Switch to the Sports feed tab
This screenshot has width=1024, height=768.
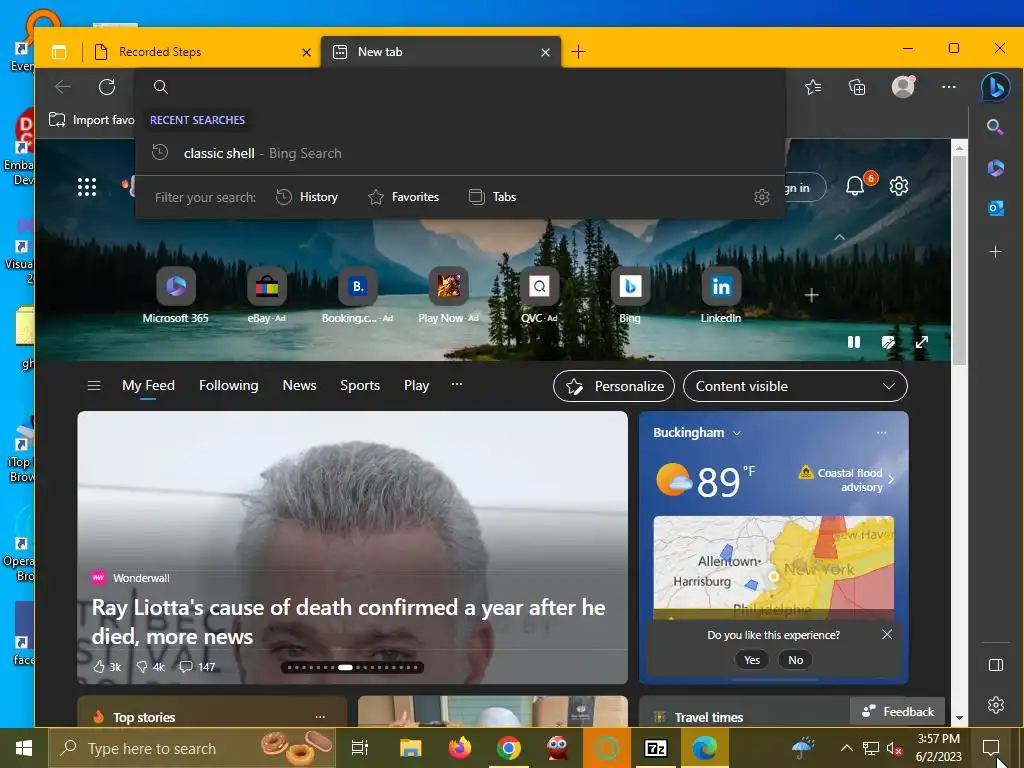coord(360,385)
